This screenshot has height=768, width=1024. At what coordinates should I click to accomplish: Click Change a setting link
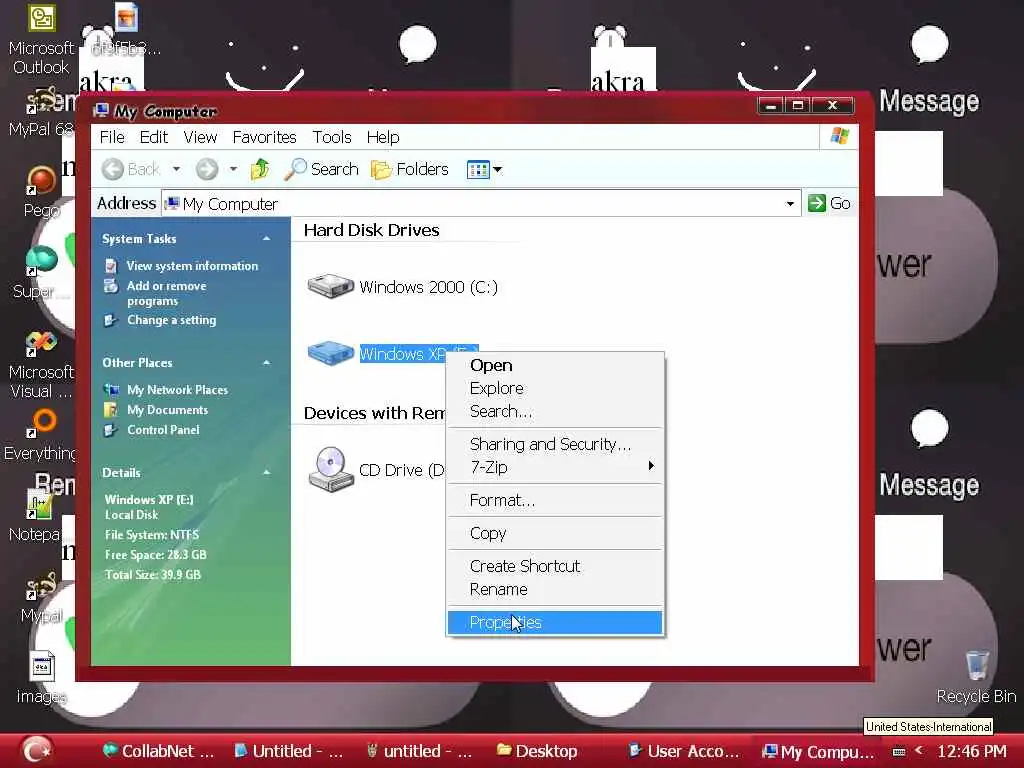coord(171,320)
